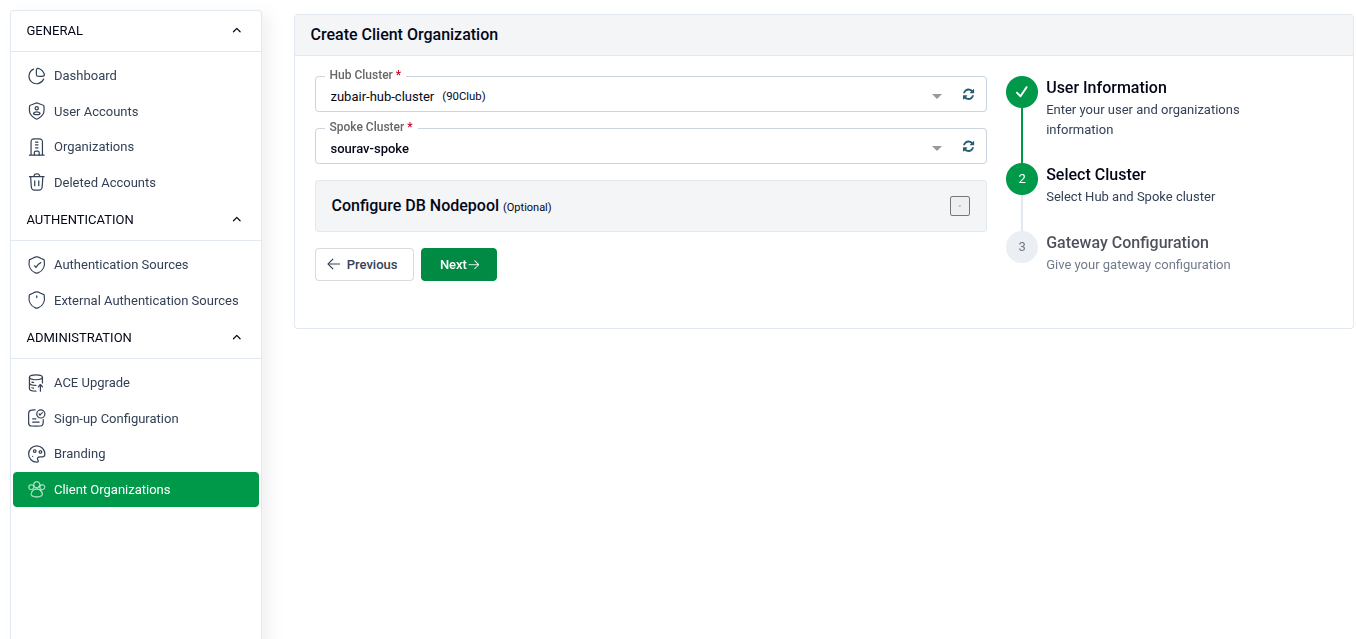Refresh the Spoke Cluster list

point(968,146)
